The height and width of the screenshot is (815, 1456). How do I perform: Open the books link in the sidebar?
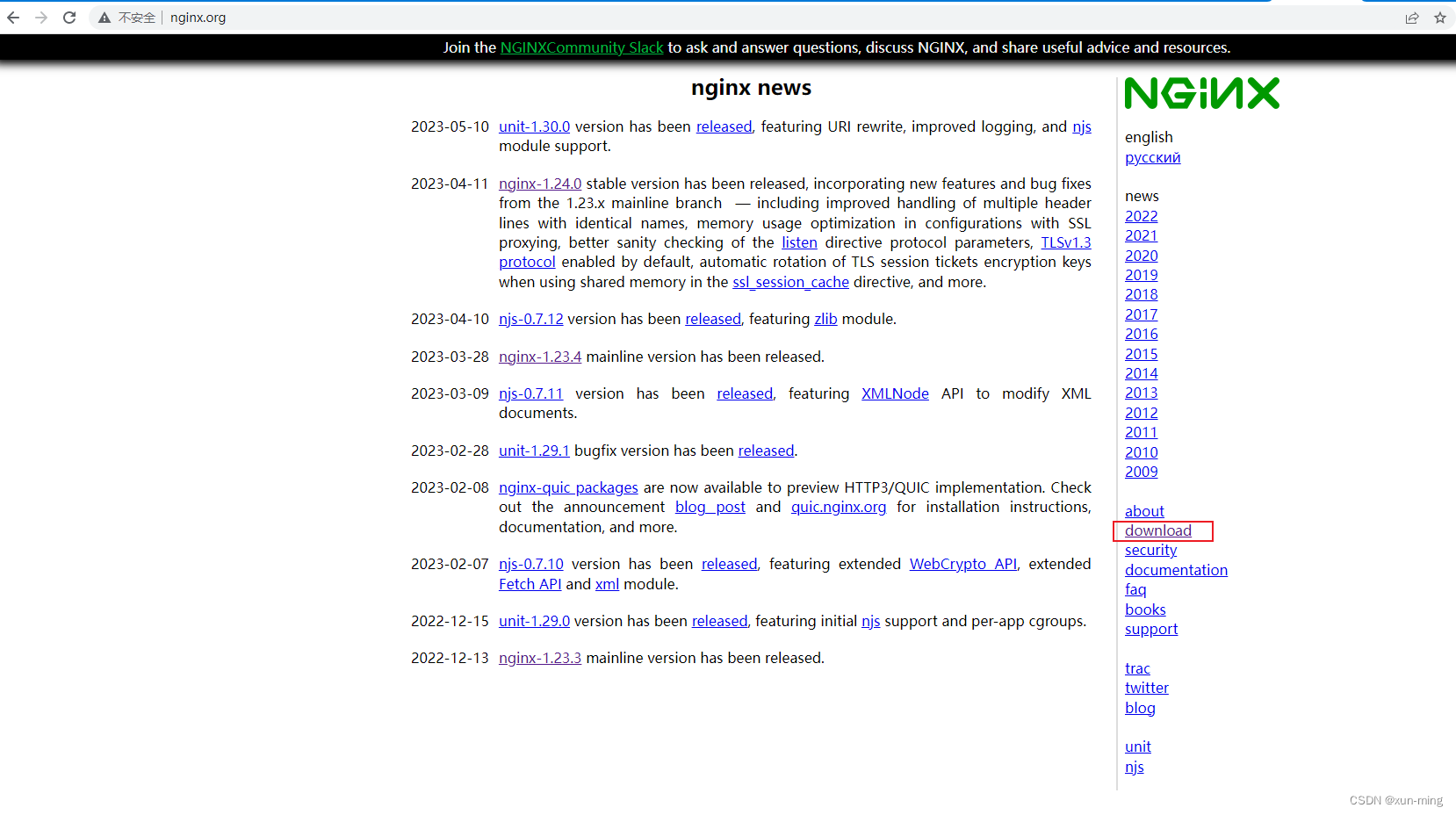click(1145, 609)
